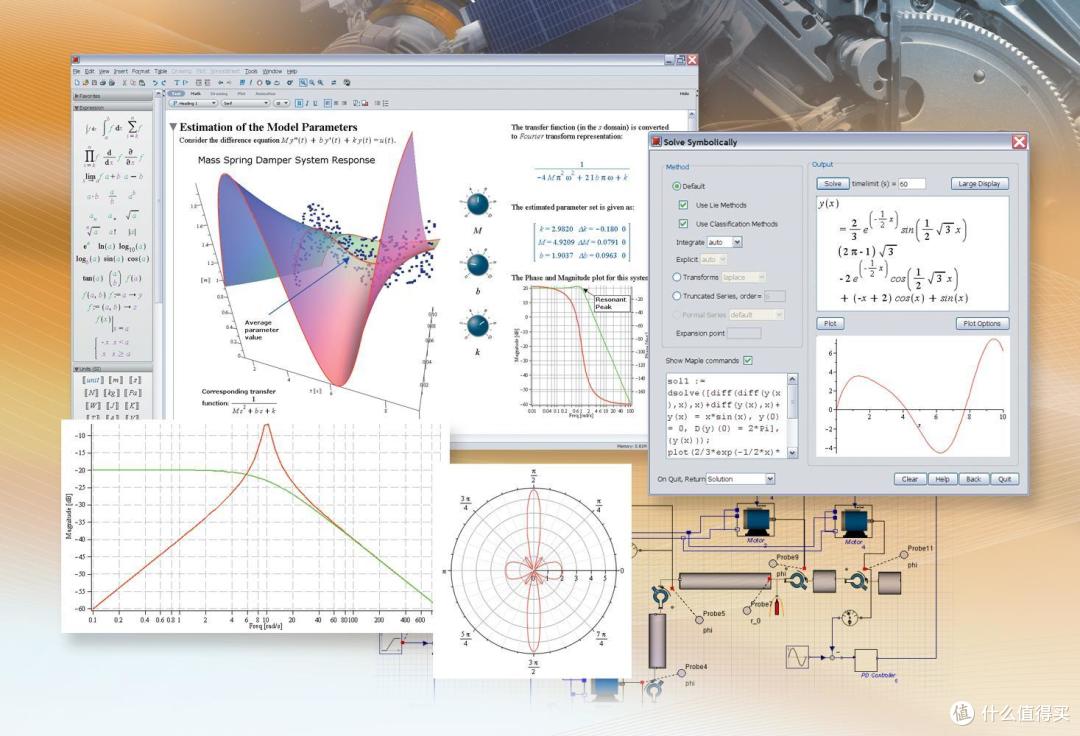Click the Redo arrow icon in the toolbar

click(164, 83)
